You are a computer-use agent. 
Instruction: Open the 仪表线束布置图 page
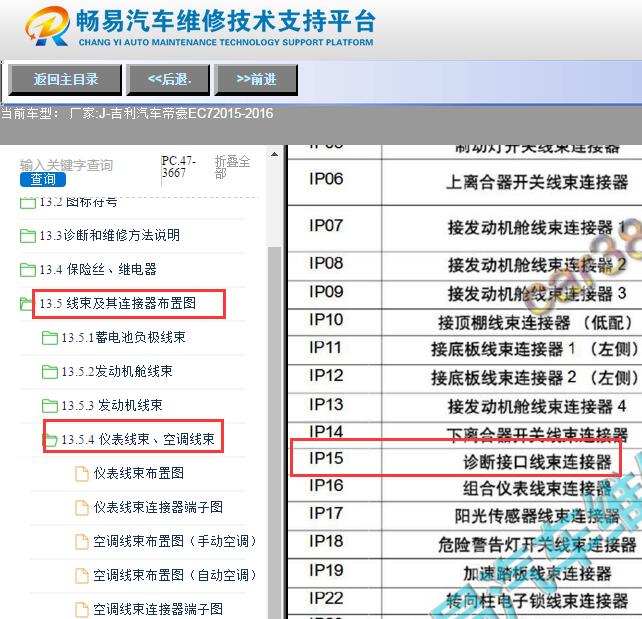pos(139,473)
